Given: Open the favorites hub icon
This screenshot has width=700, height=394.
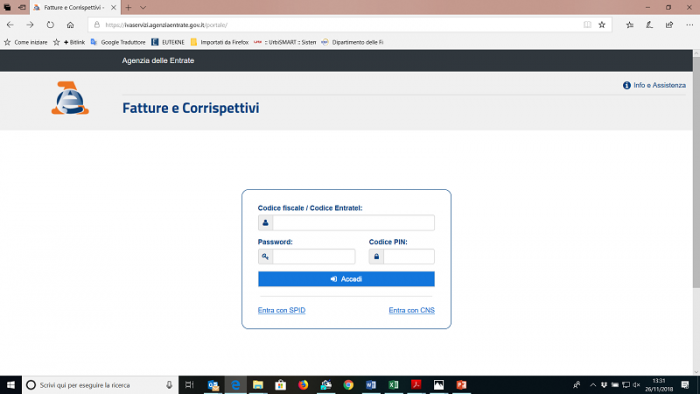Looking at the screenshot, I should [x=629, y=25].
